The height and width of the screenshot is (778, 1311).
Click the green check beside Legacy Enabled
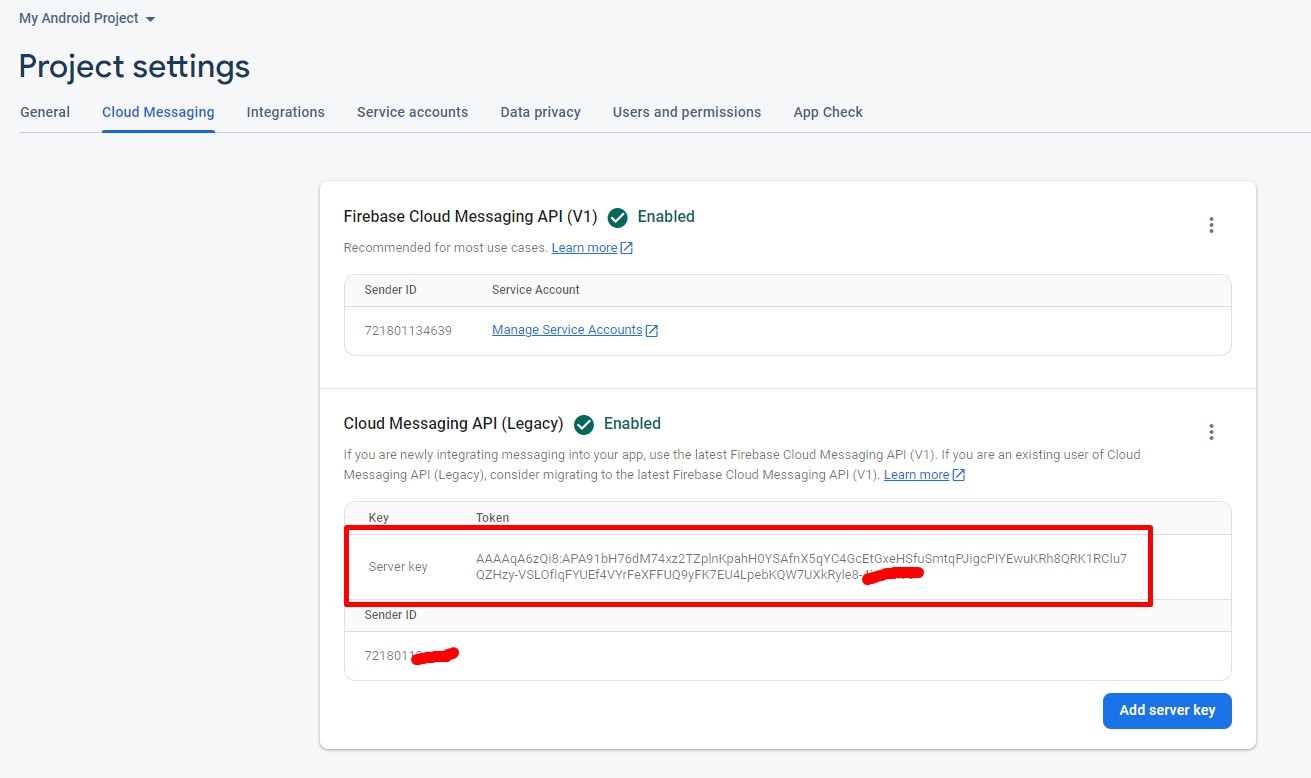(584, 424)
